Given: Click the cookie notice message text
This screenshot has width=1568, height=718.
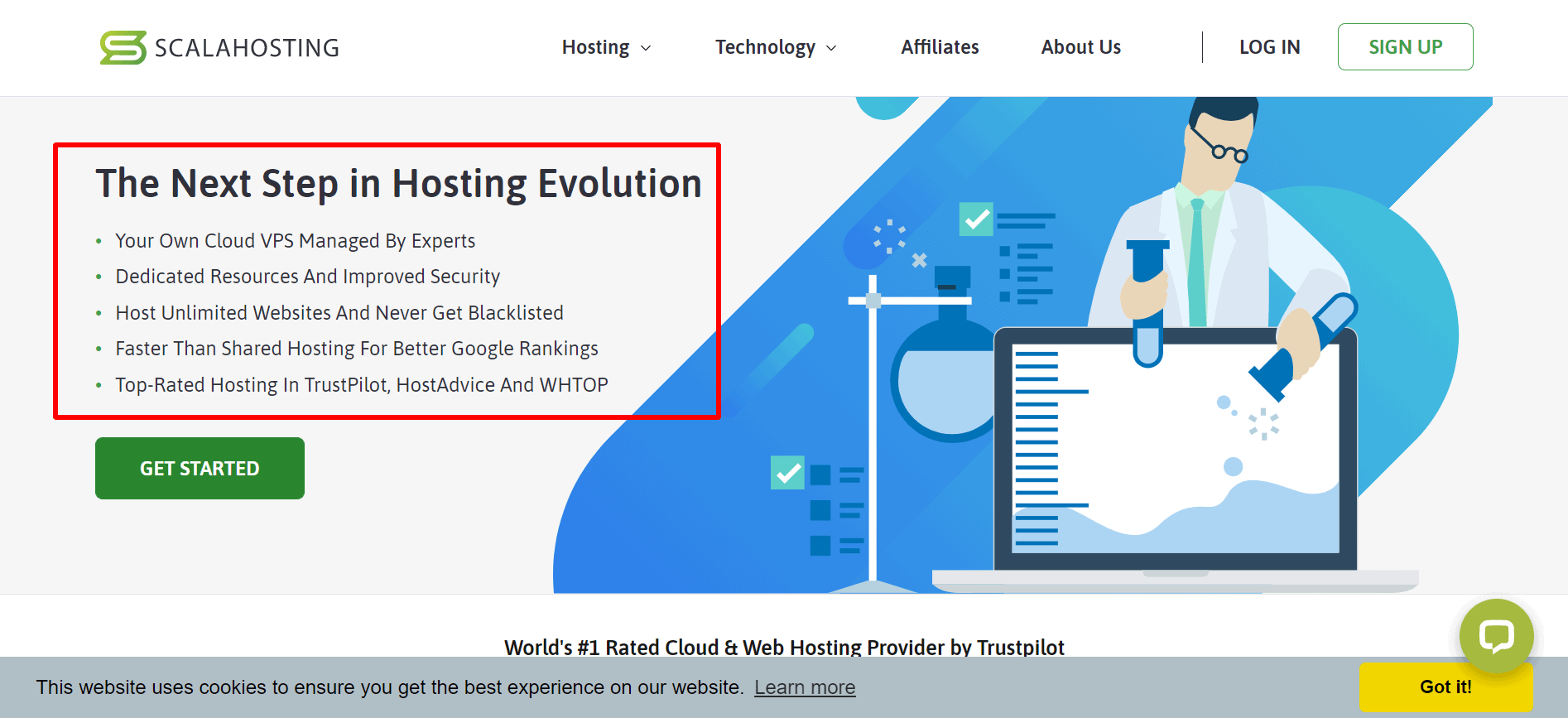Looking at the screenshot, I should tap(390, 687).
